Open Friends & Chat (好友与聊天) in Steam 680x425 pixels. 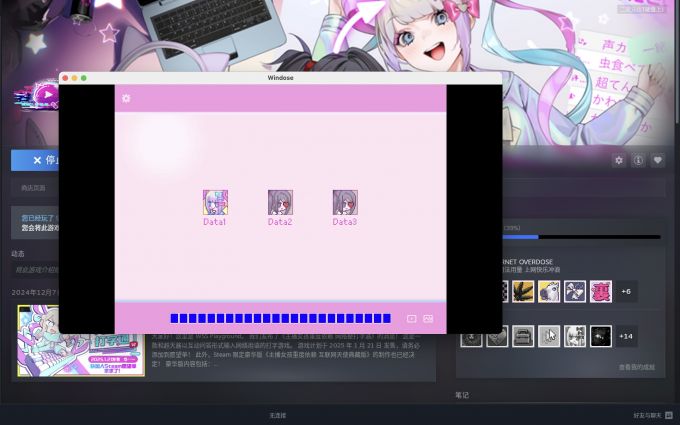(647, 415)
